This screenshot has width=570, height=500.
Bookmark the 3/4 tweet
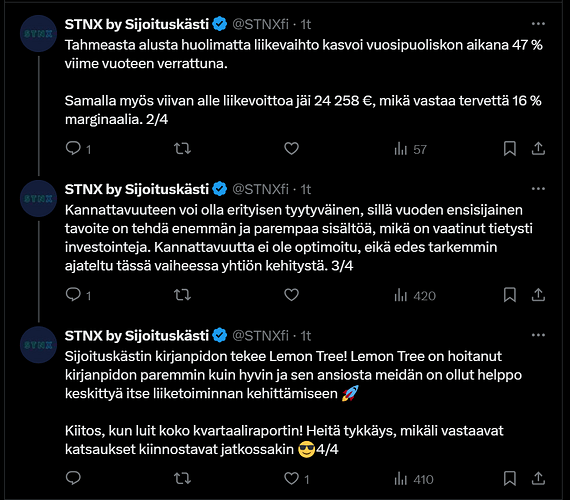pos(510,295)
